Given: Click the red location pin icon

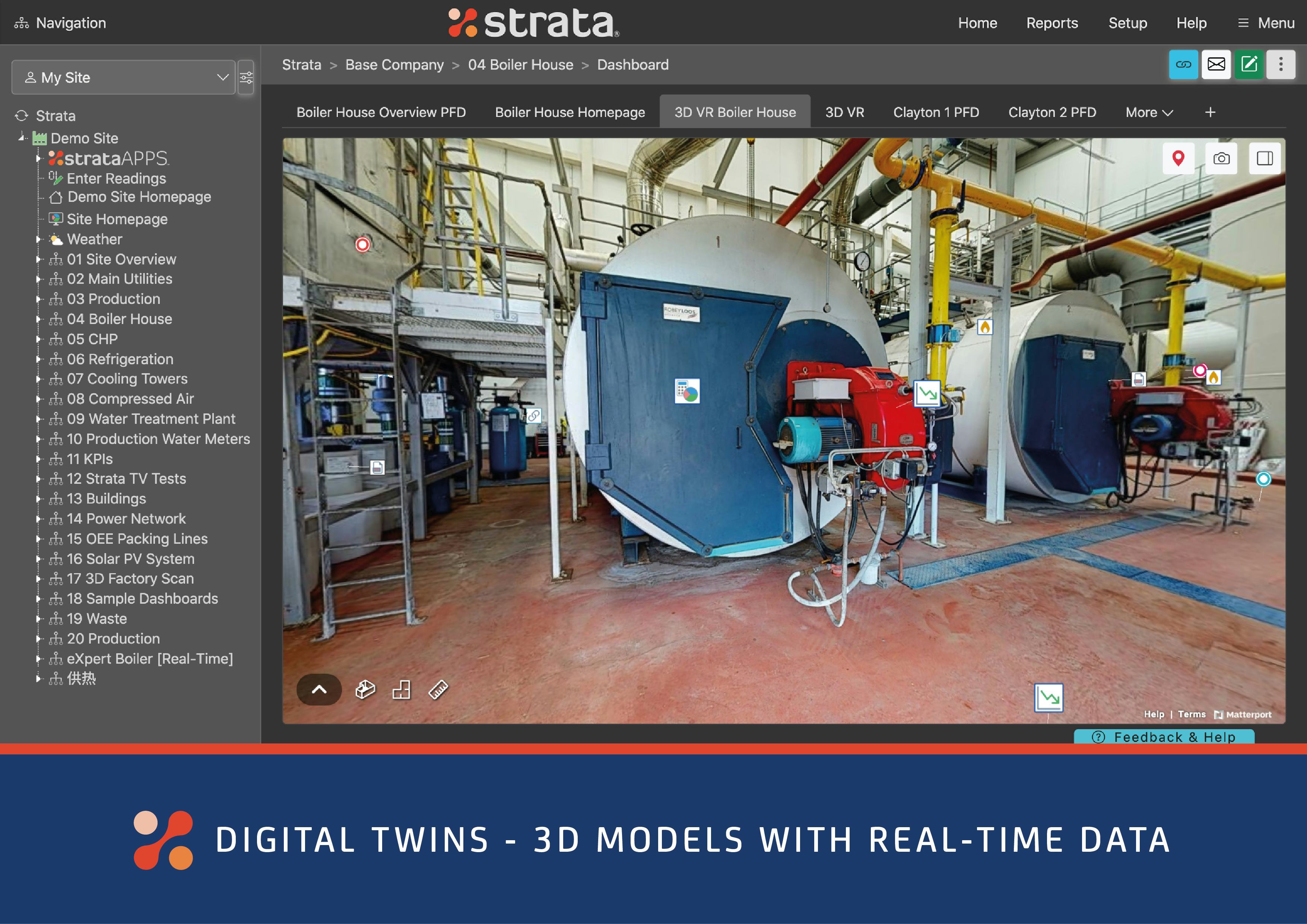Looking at the screenshot, I should click(1178, 158).
